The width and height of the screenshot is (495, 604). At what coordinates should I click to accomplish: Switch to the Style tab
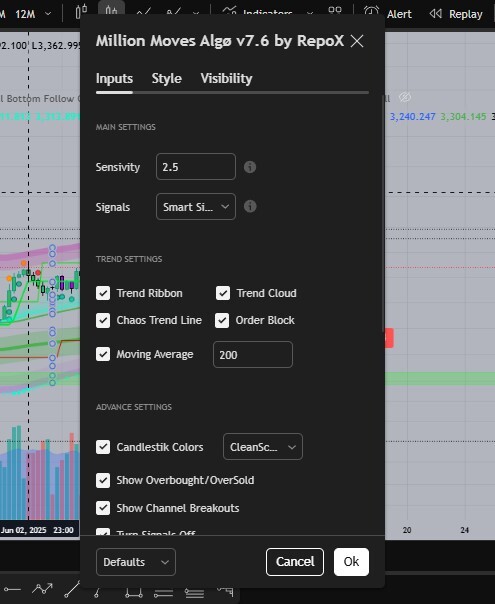tap(166, 78)
